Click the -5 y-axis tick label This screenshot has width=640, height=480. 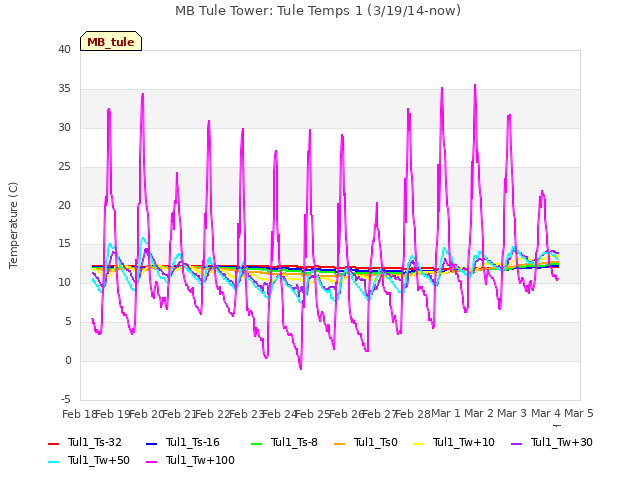pos(66,399)
